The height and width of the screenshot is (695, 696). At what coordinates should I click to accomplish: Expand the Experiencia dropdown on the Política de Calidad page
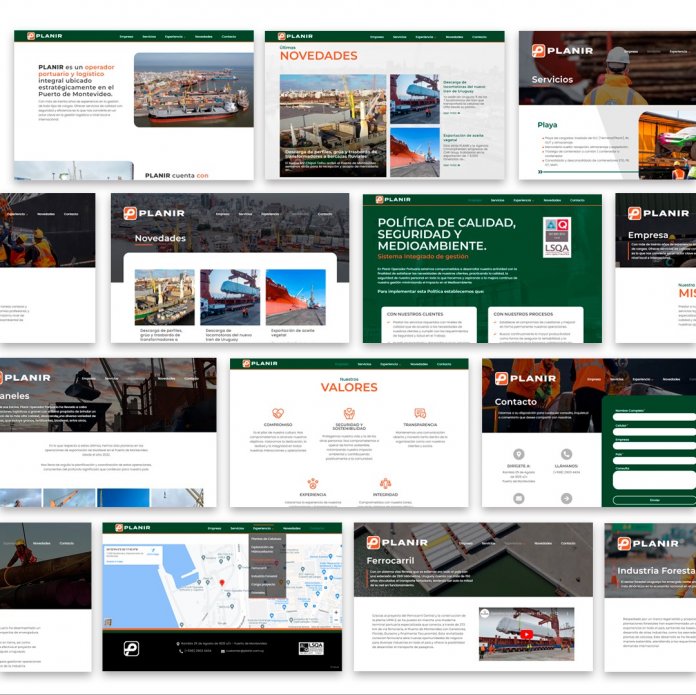[x=523, y=201]
